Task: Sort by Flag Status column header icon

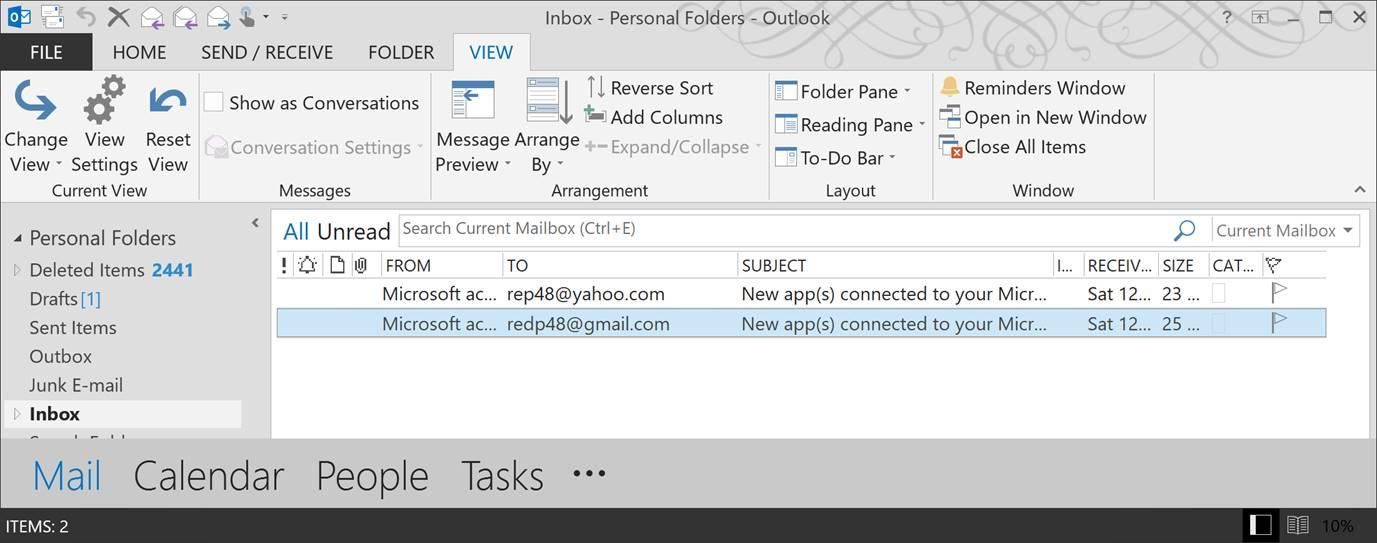Action: 1273,265
